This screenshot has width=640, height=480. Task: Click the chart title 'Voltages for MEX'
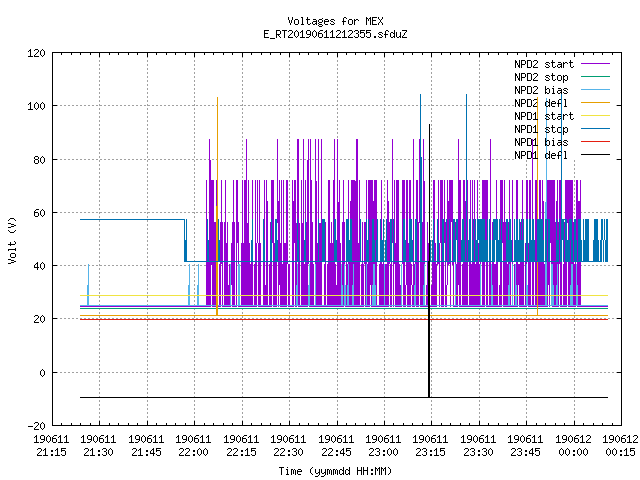335,21
